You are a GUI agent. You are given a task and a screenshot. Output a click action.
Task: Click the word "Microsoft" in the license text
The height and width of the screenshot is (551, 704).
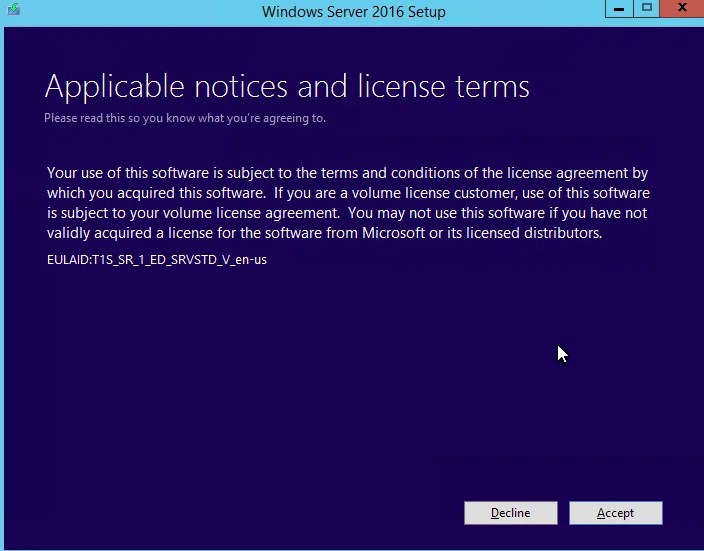pyautogui.click(x=393, y=233)
